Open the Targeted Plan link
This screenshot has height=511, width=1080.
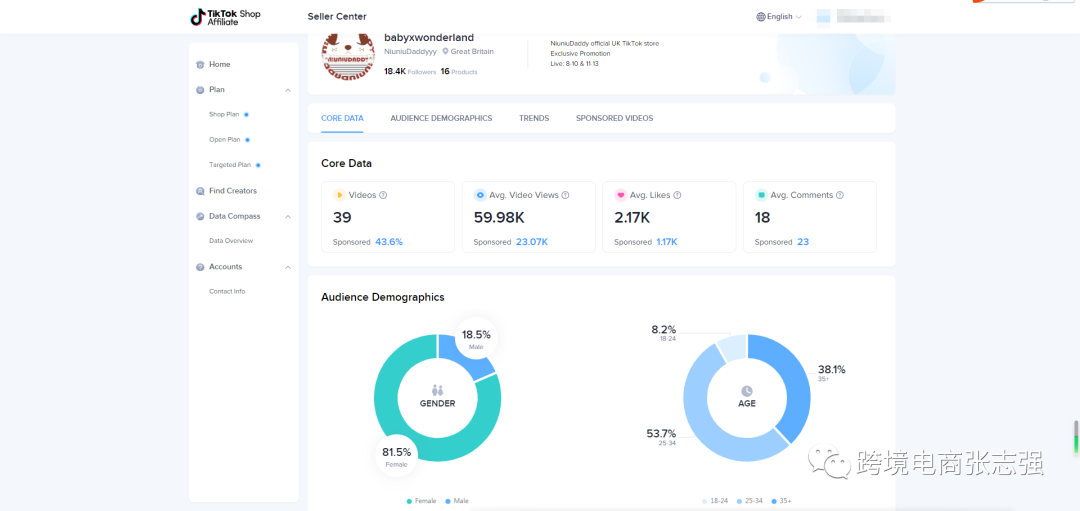(230, 165)
